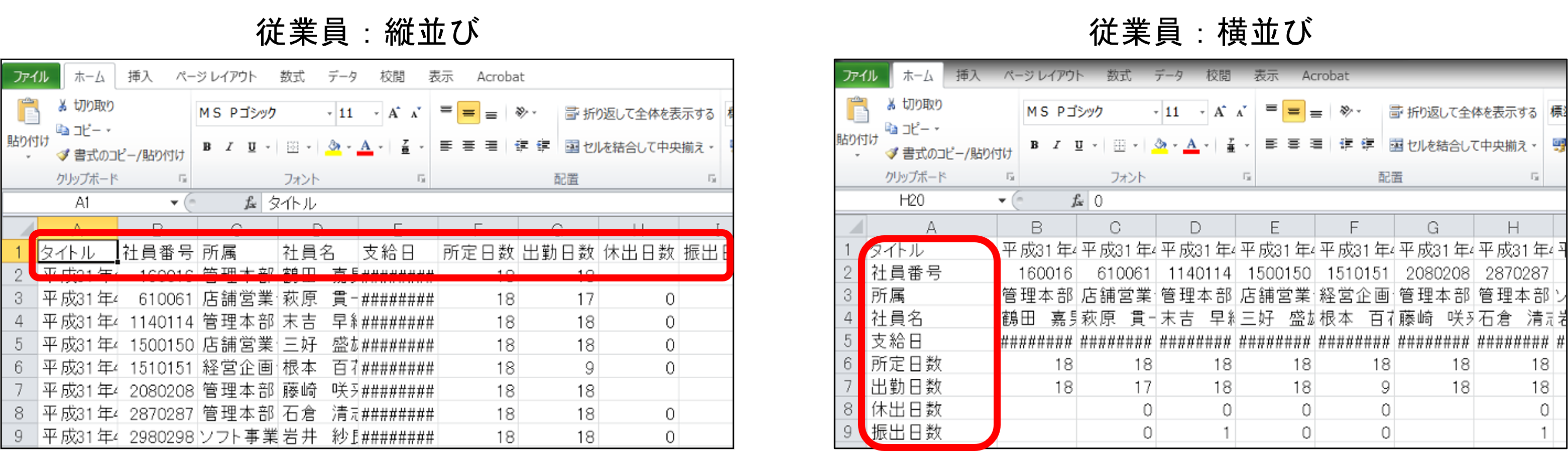Click the Orientation icon in the left window ribbon
Screen dimensions: 1568x451
pos(522,113)
